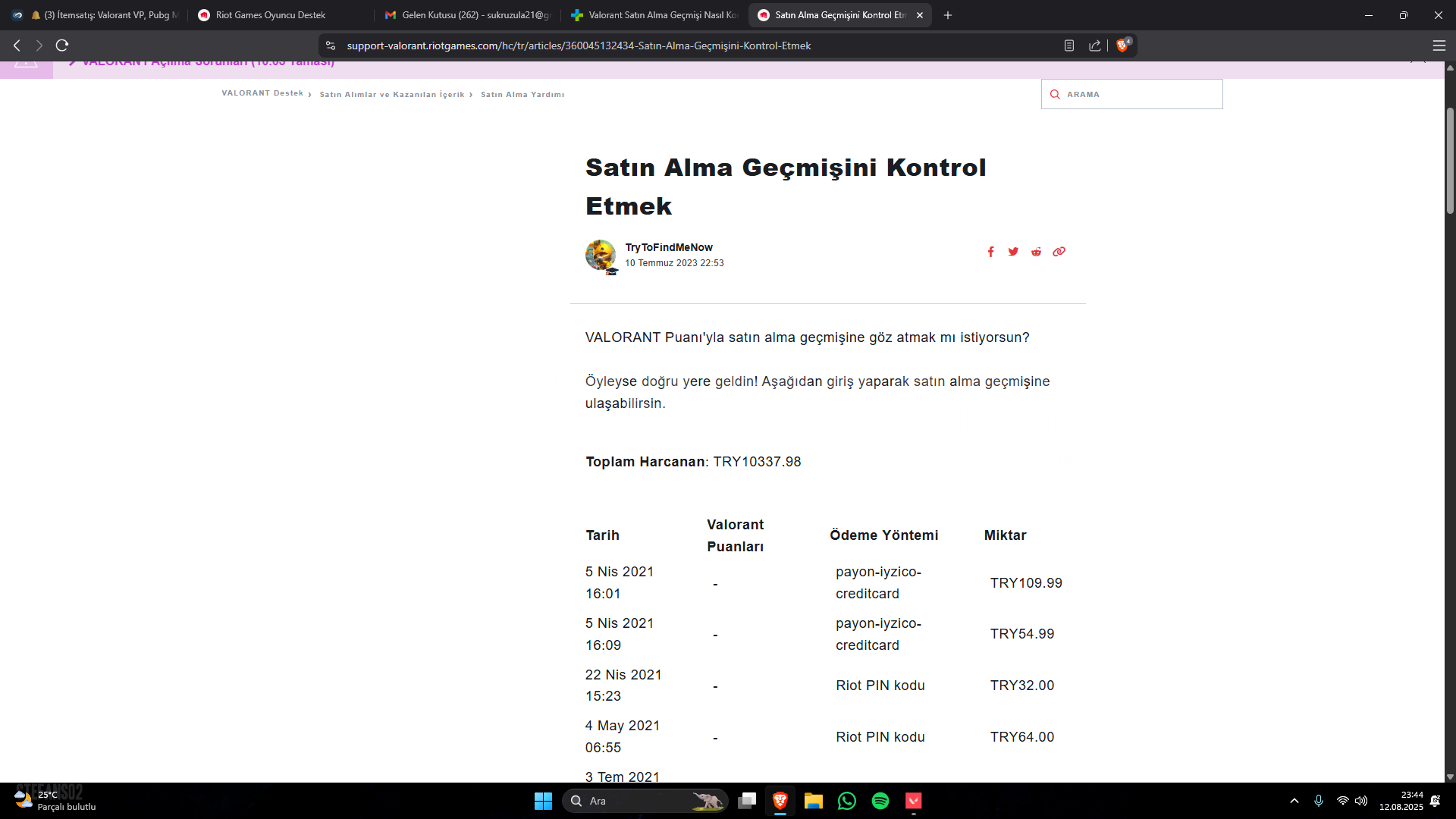Open Satın Alımlar ve Kazanılan İçerik breadcrumb
Screen dimensions: 1456x819
tap(391, 95)
